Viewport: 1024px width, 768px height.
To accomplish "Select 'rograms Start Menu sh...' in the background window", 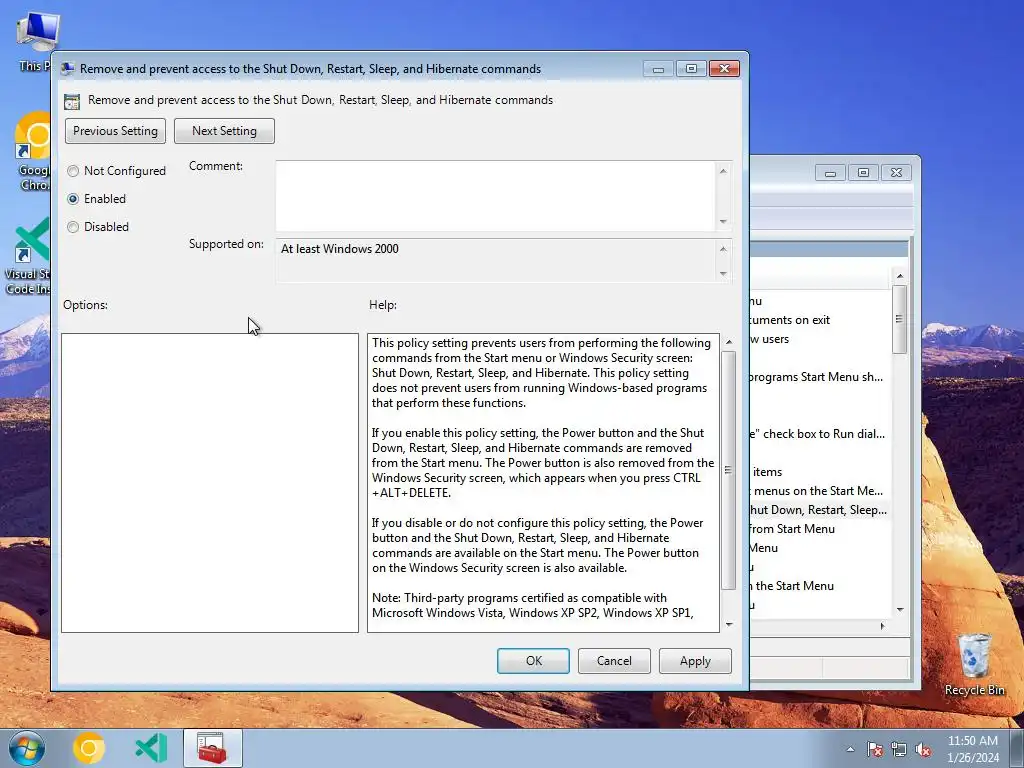I will (816, 377).
